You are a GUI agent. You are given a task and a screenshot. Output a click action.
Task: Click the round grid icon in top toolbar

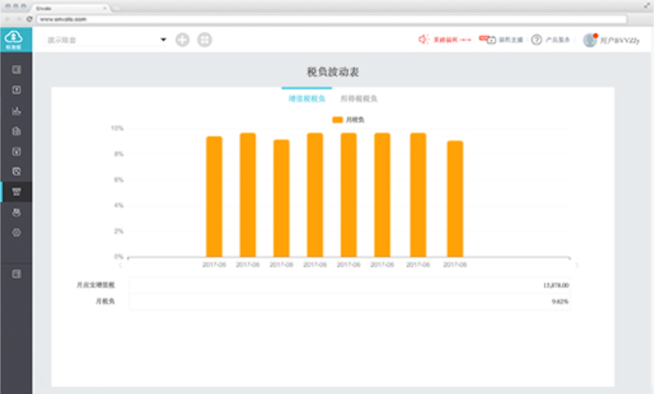click(204, 40)
